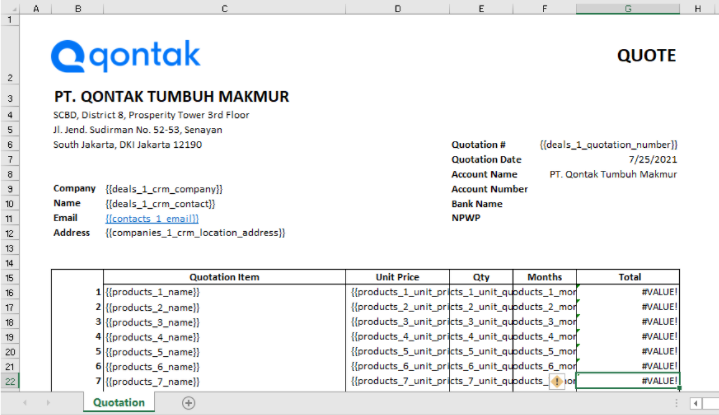Click Jl. Jend. Sudirman address line
The height and width of the screenshot is (415, 719).
138,130
